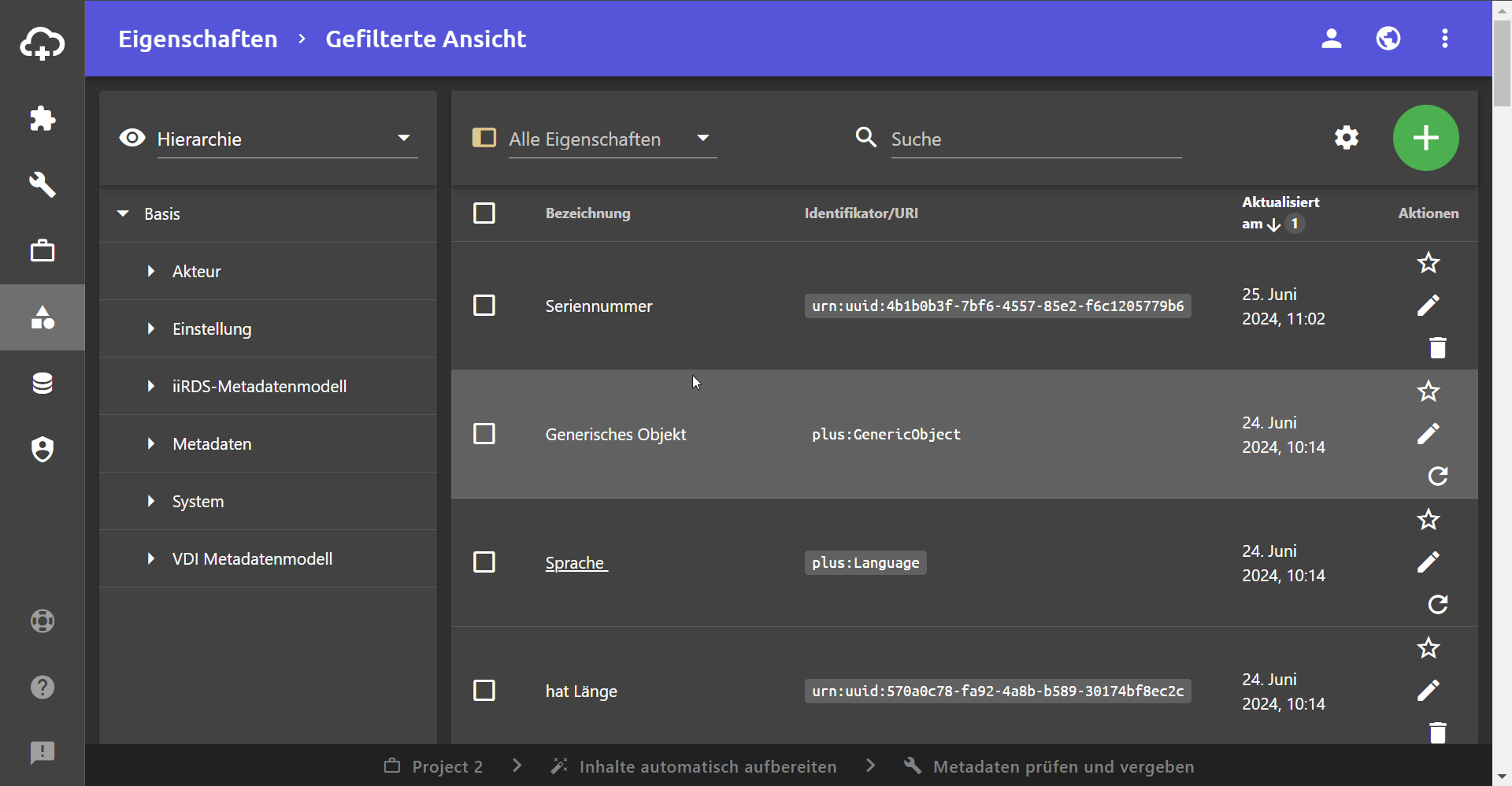Open table settings gear icon
Viewport: 1512px width, 786px height.
(x=1347, y=138)
